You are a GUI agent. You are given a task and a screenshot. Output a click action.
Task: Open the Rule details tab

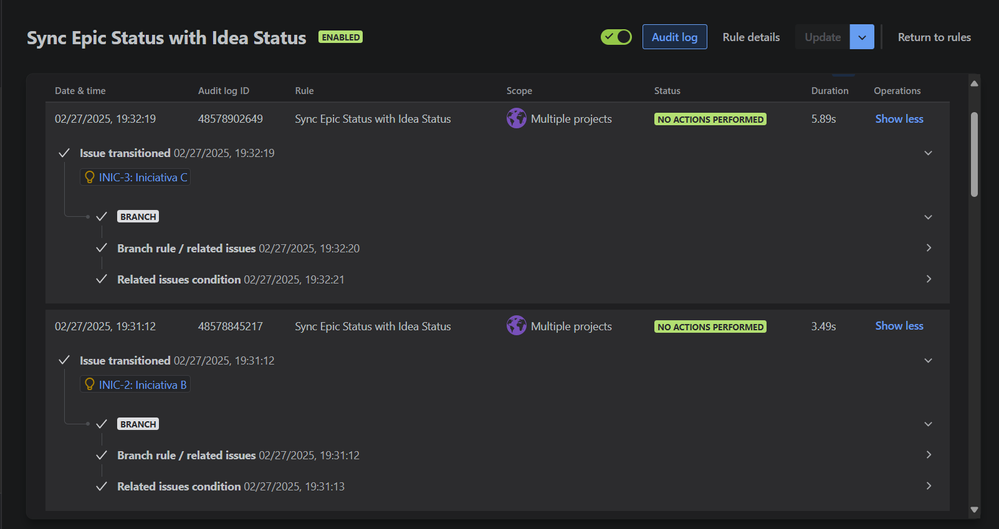751,37
